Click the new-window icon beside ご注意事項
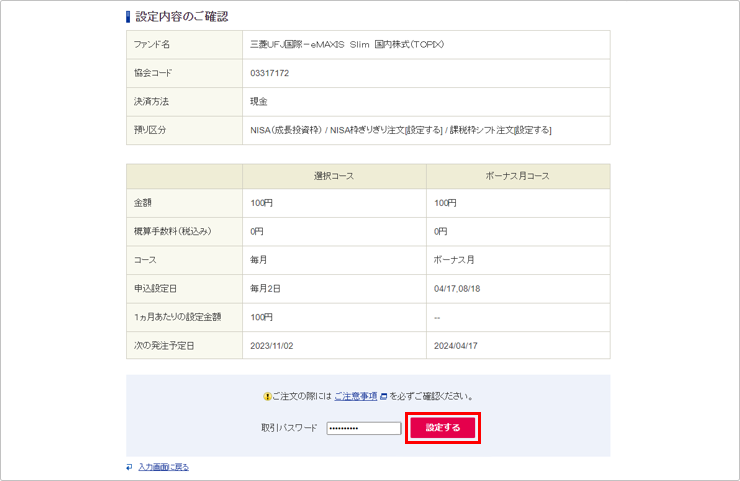 pyautogui.click(x=383, y=396)
